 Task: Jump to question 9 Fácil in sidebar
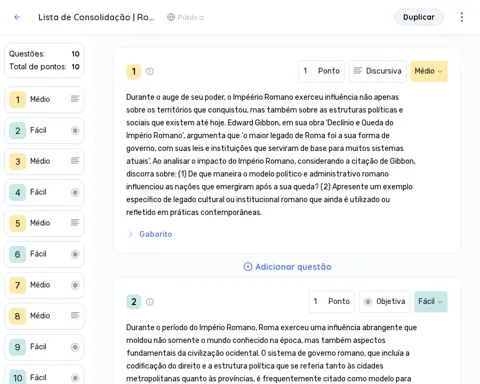[44, 347]
